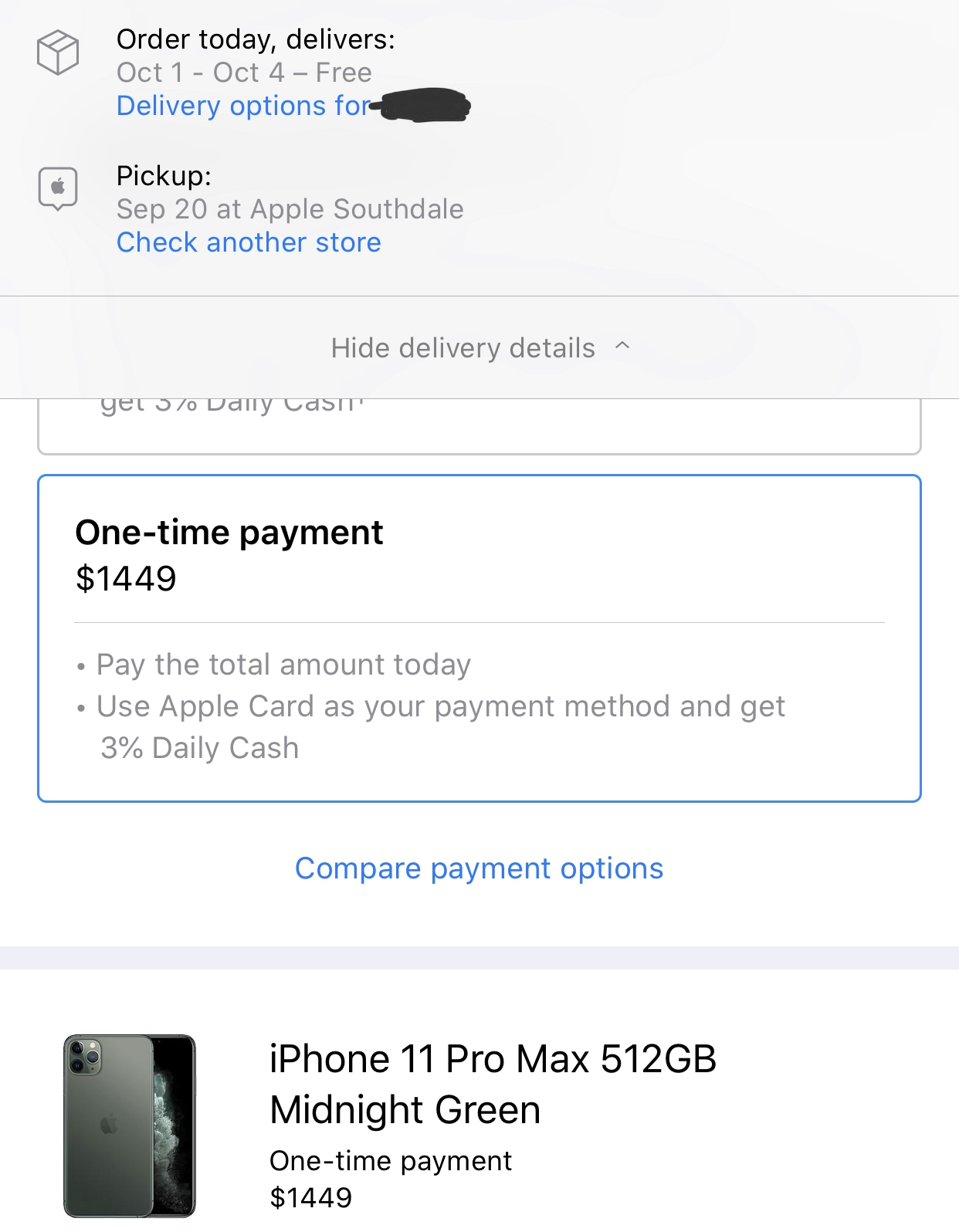
Task: Tap the blacked-out zip code
Action: (422, 105)
